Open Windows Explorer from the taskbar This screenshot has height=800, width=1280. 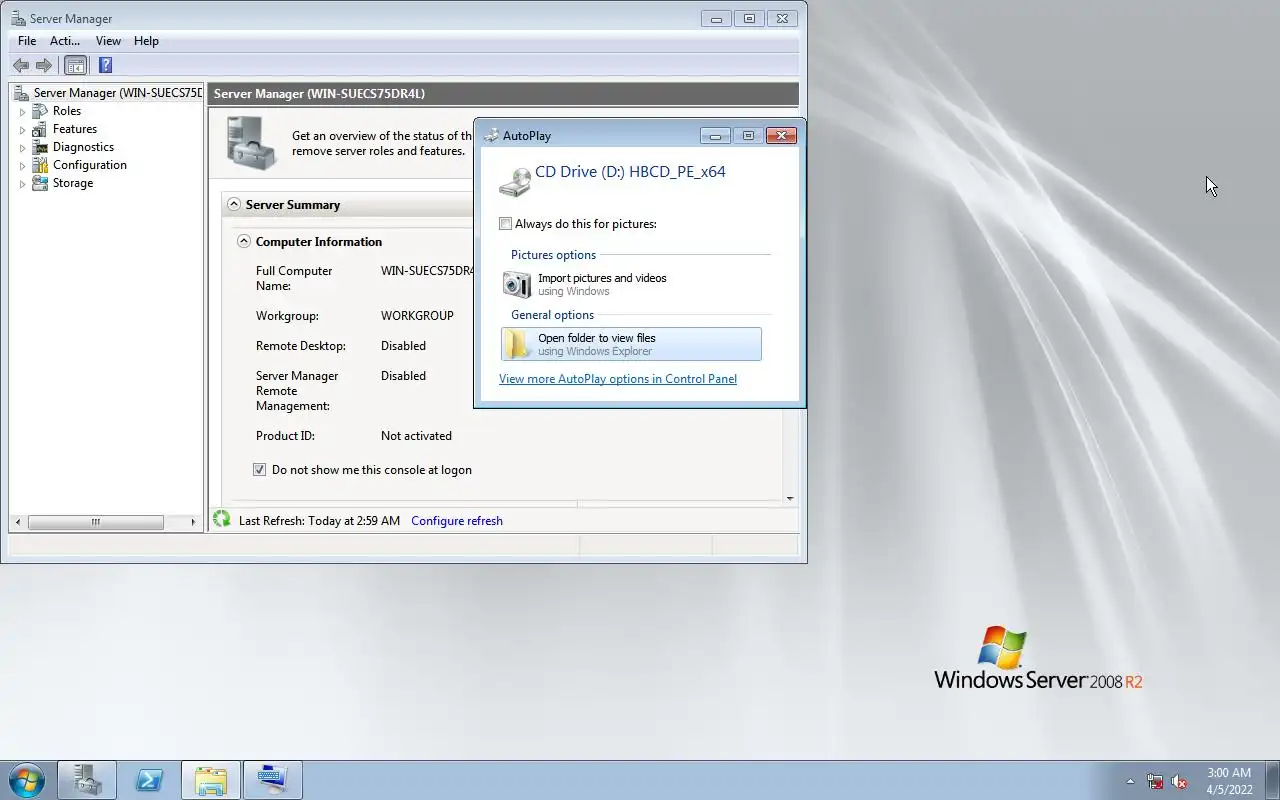(x=211, y=780)
